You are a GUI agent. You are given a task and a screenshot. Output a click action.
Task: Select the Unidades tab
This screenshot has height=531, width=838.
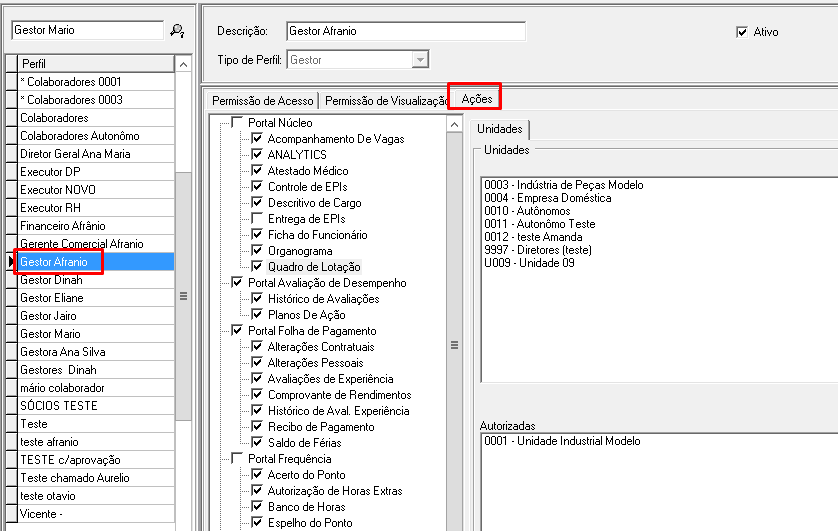coord(501,129)
